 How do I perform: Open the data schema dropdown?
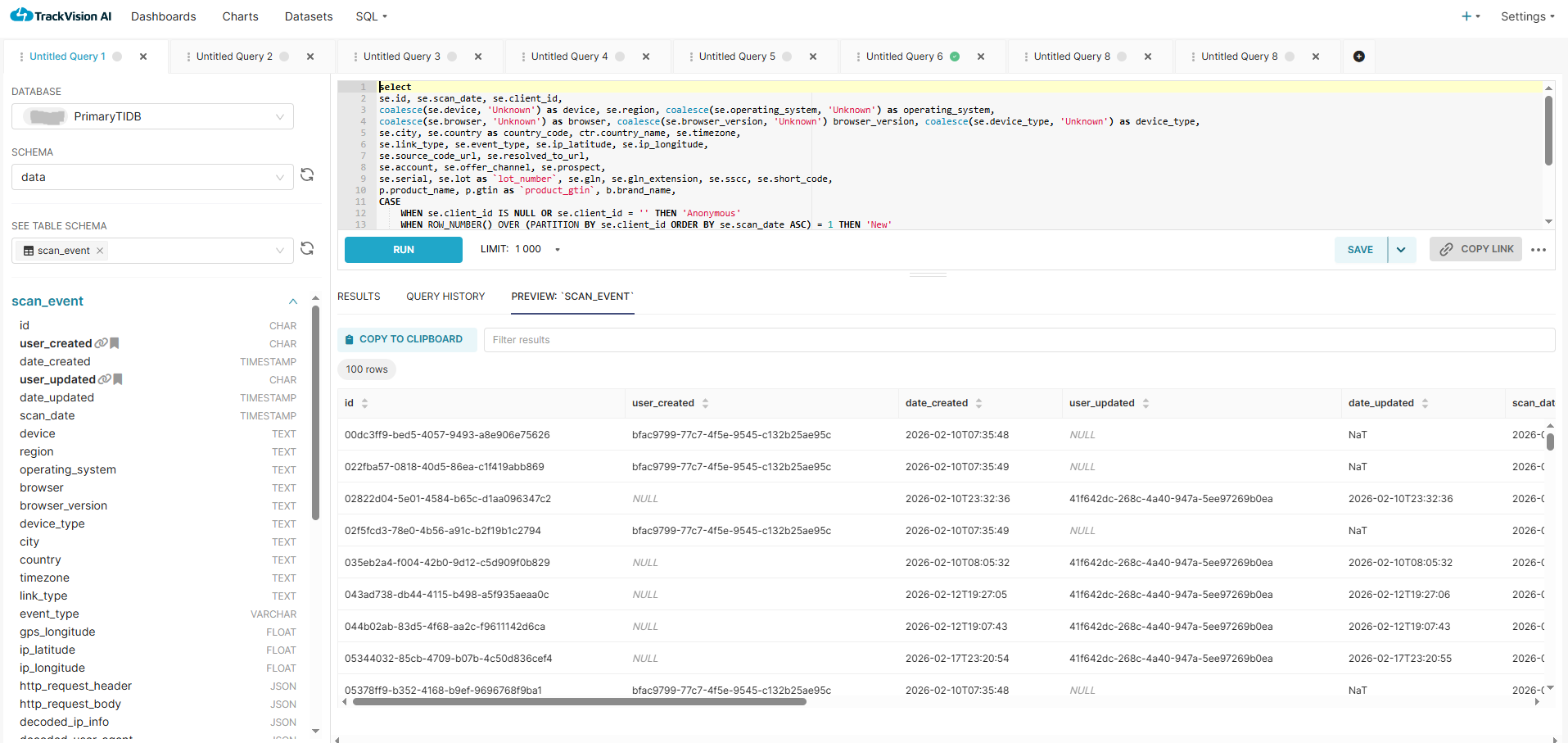click(x=152, y=177)
